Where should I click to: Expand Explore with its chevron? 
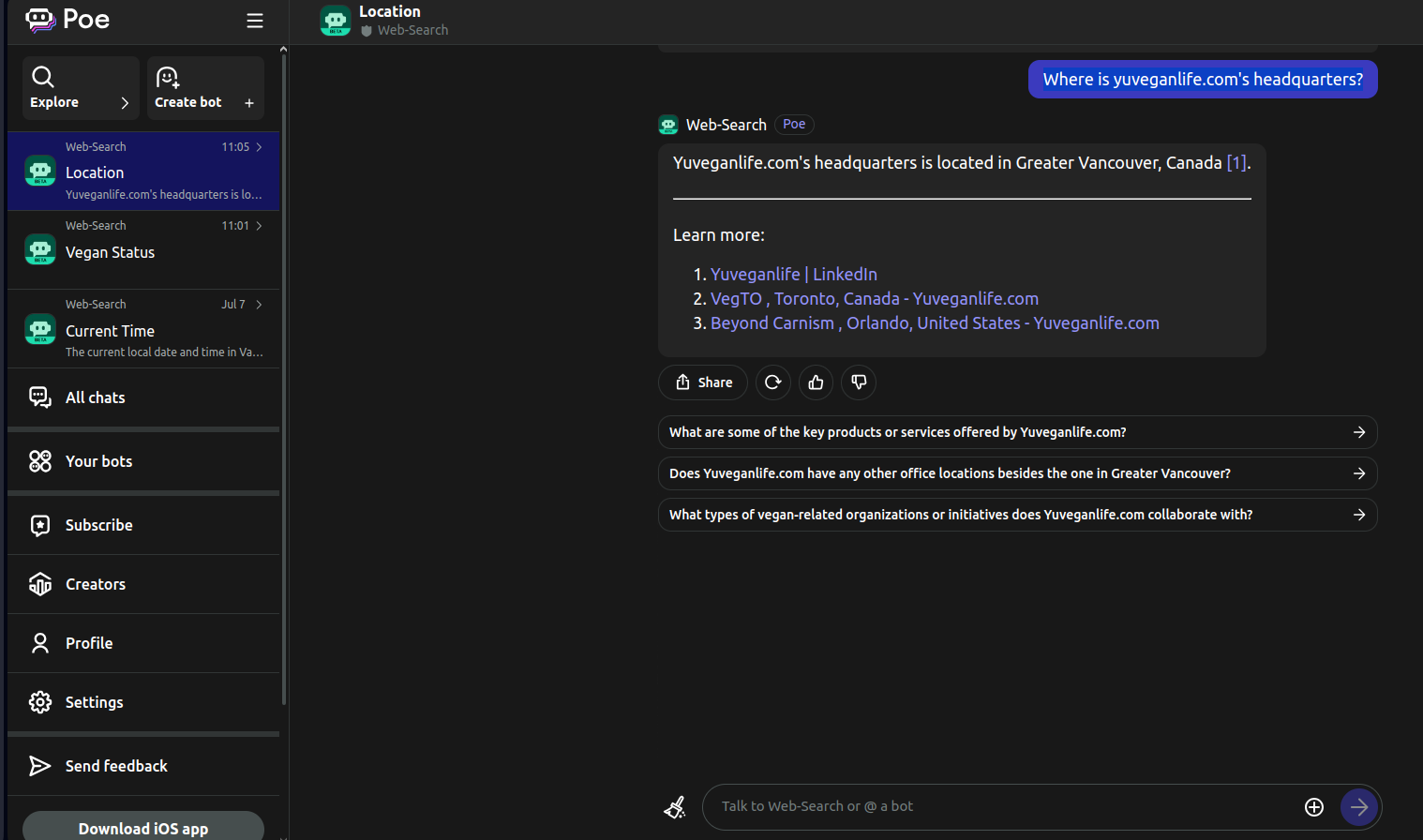pos(125,103)
